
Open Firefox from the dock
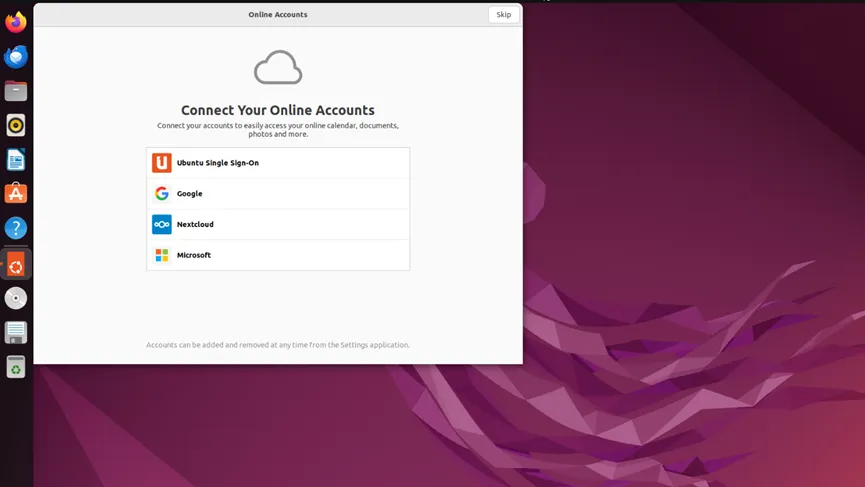(16, 23)
